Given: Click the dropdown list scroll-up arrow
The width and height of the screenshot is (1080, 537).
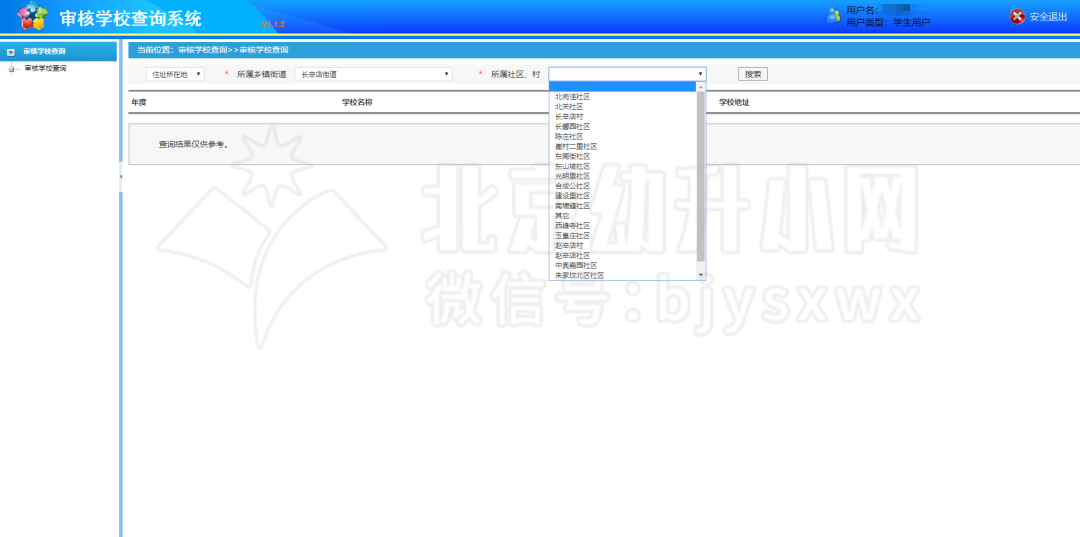Looking at the screenshot, I should pyautogui.click(x=701, y=87).
